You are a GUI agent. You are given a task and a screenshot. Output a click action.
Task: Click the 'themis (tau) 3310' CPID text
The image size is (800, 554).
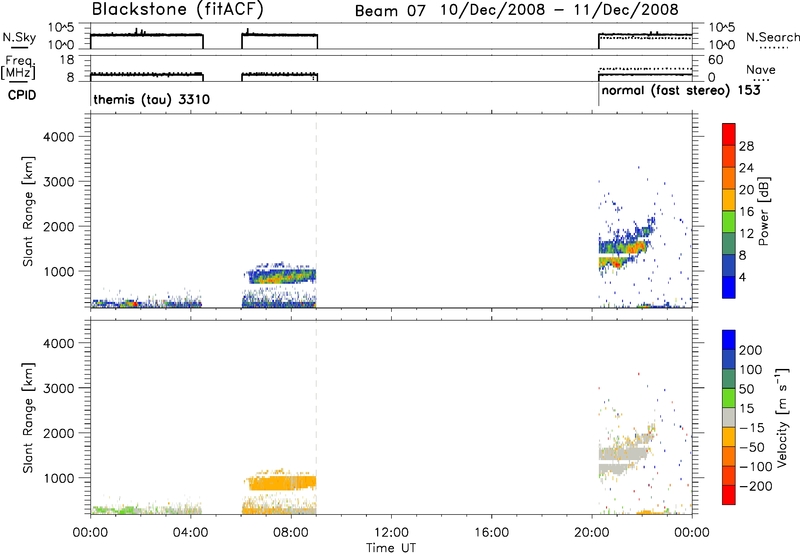(x=152, y=99)
